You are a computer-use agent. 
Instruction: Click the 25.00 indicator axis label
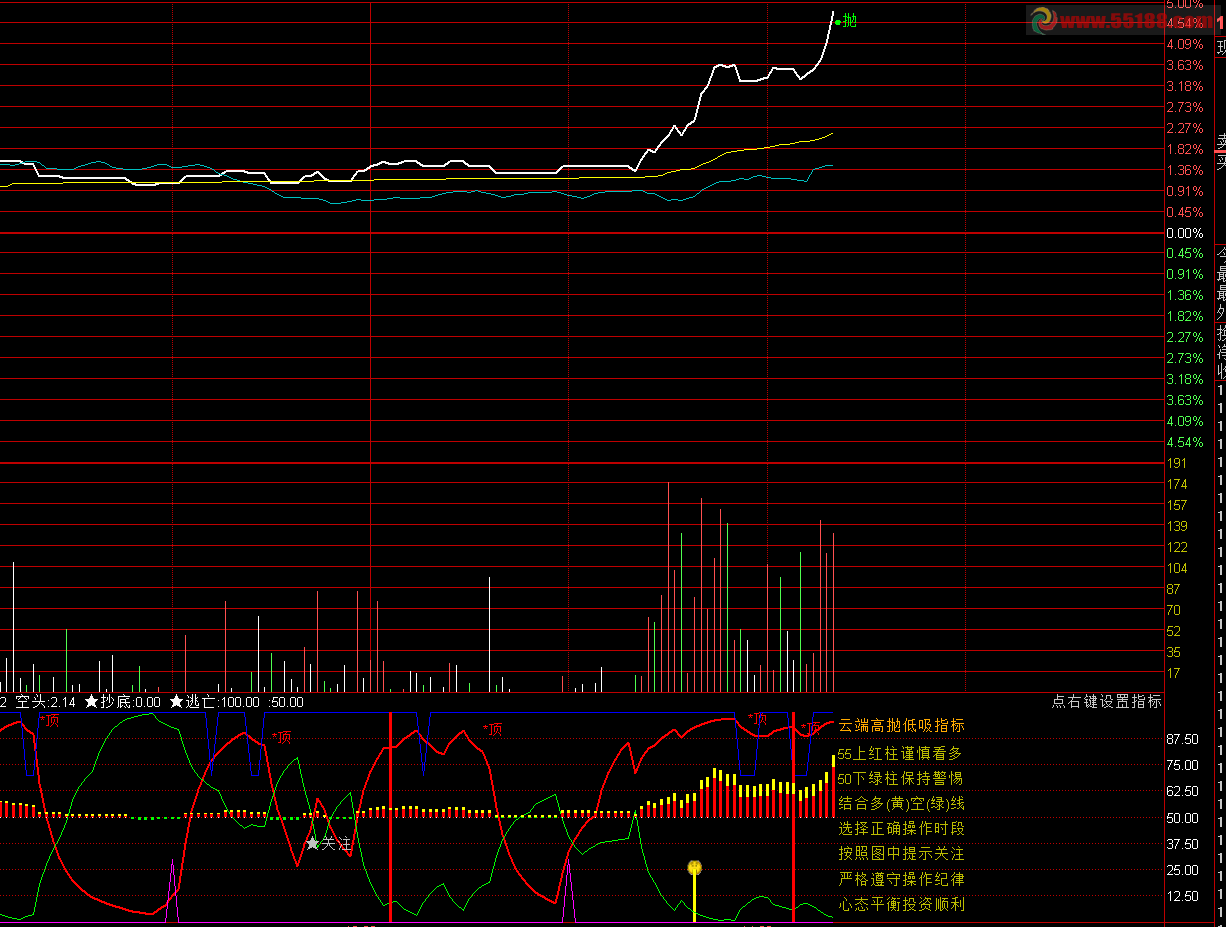1183,869
